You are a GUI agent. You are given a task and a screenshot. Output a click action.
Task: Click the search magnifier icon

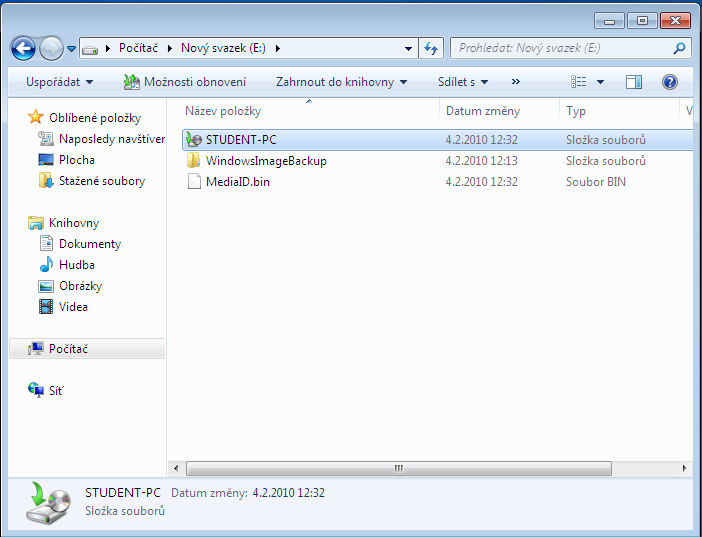coord(679,48)
